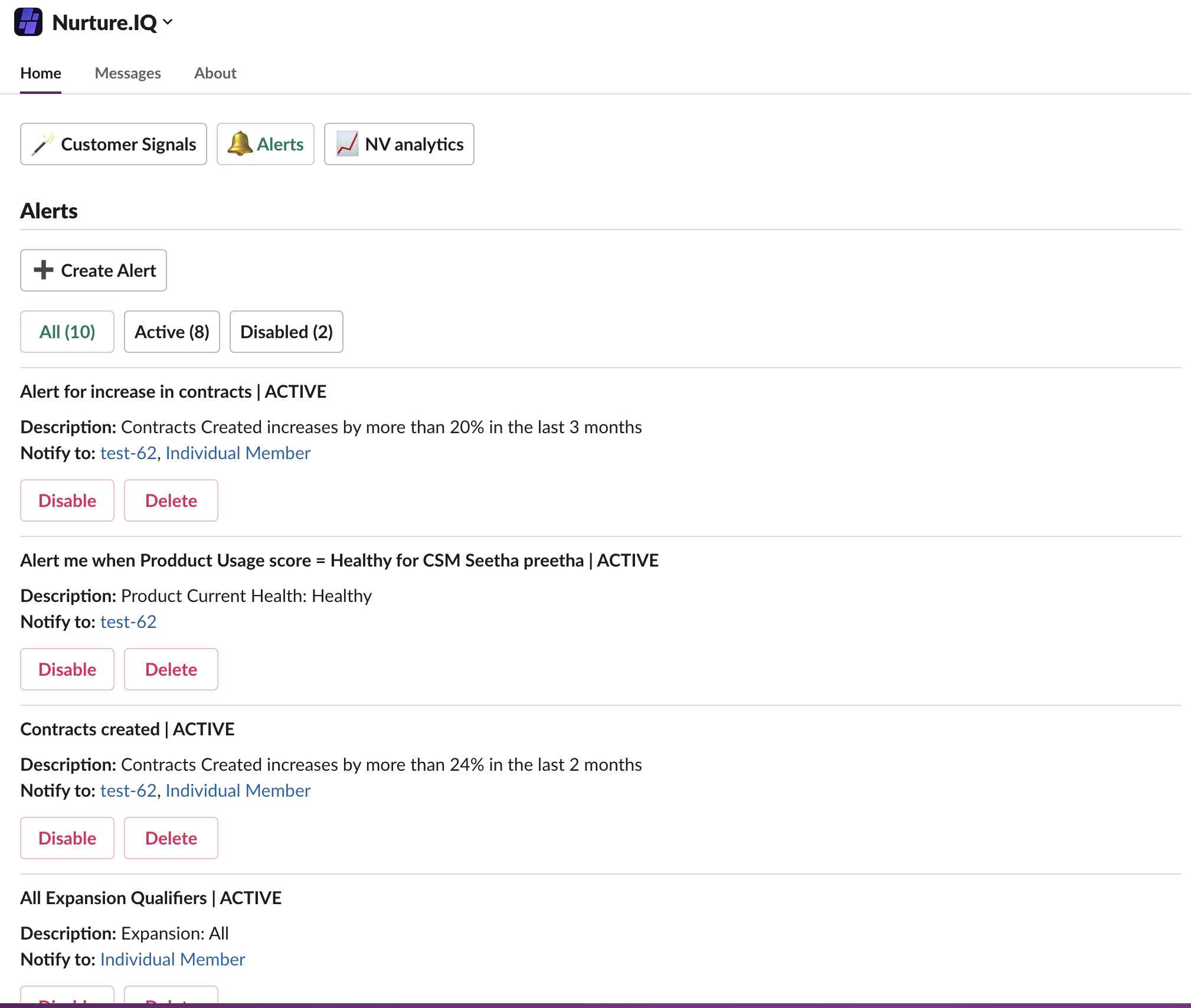Click the magic wand Customer Signals icon
This screenshot has width=1191, height=1008.
pyautogui.click(x=43, y=144)
